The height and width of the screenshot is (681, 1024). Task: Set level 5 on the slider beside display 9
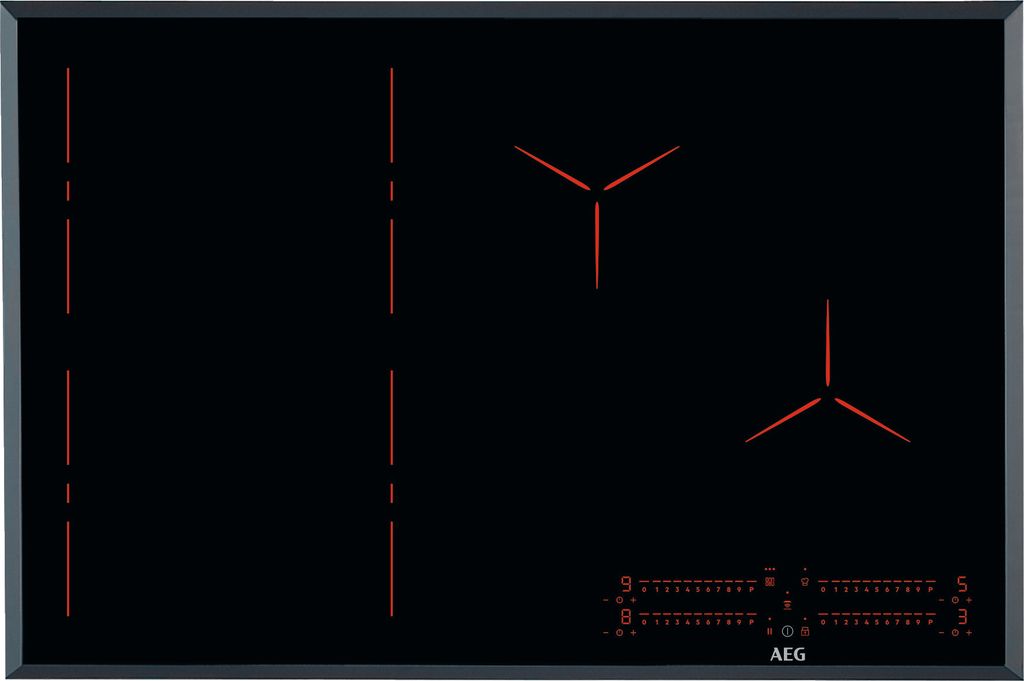tap(697, 589)
